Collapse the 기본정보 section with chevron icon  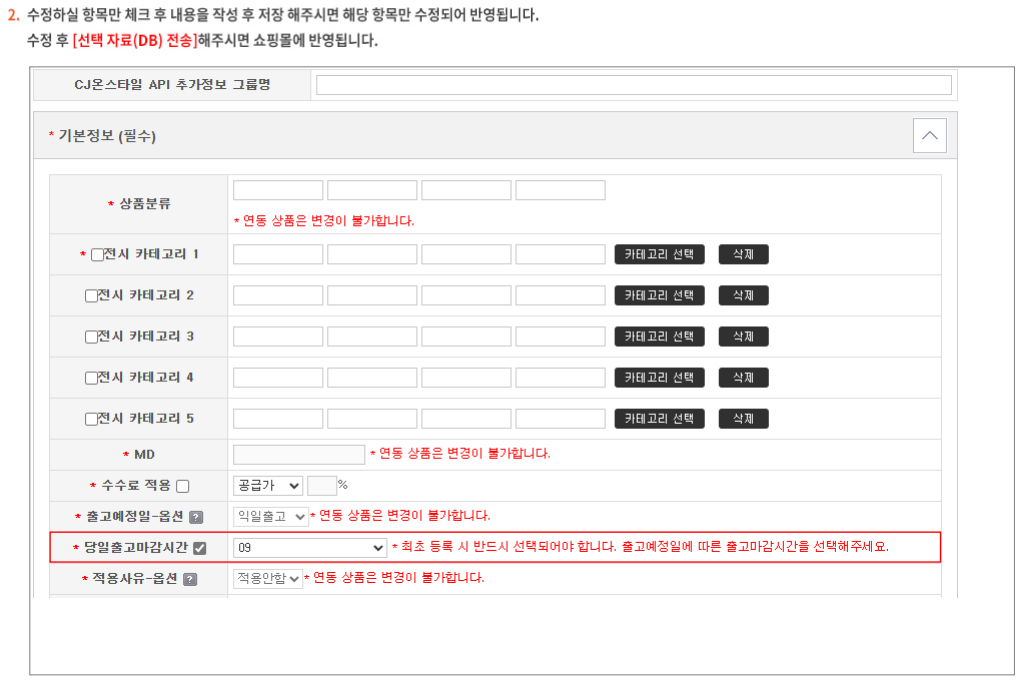(929, 135)
